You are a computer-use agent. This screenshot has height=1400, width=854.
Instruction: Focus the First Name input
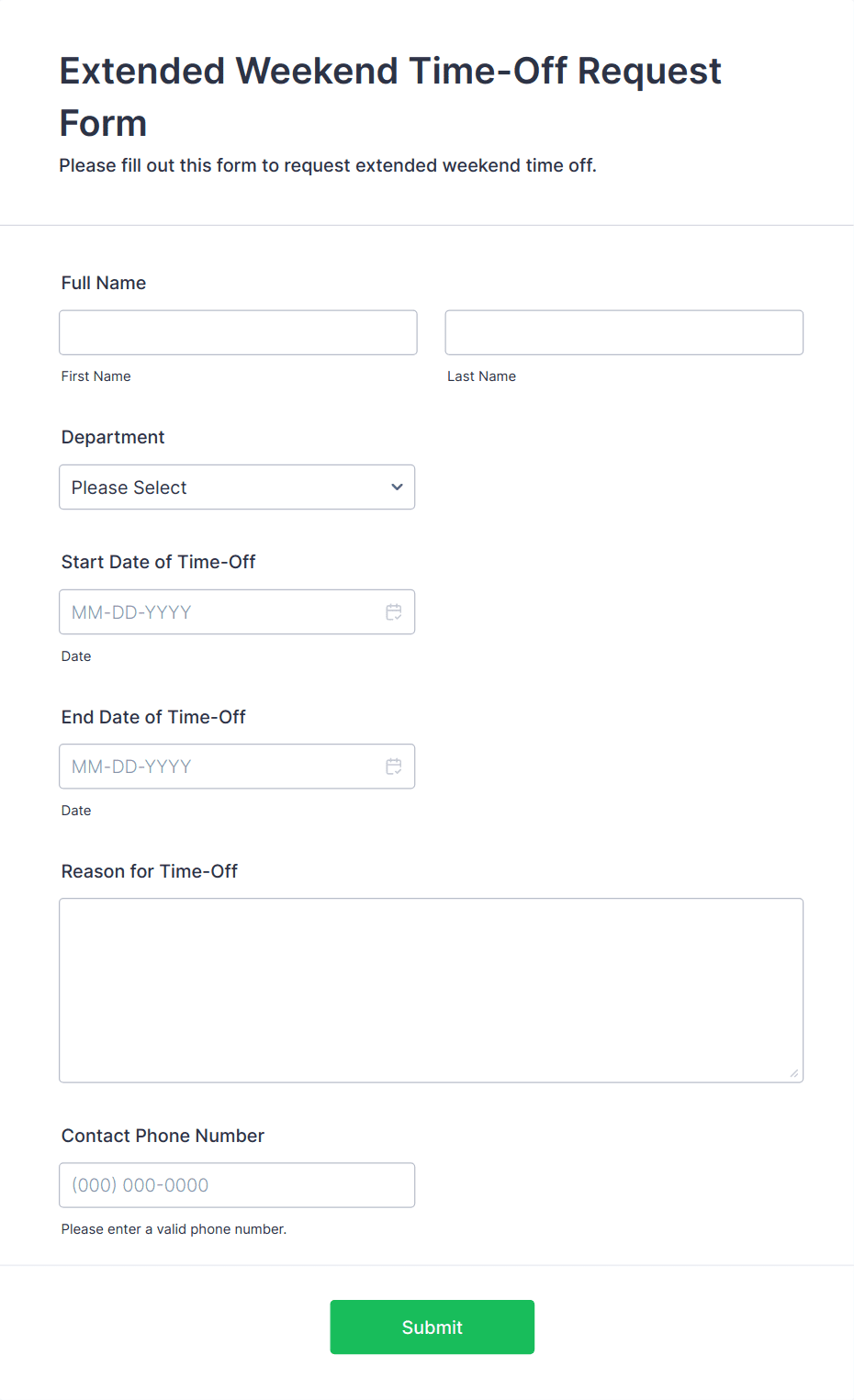click(237, 332)
